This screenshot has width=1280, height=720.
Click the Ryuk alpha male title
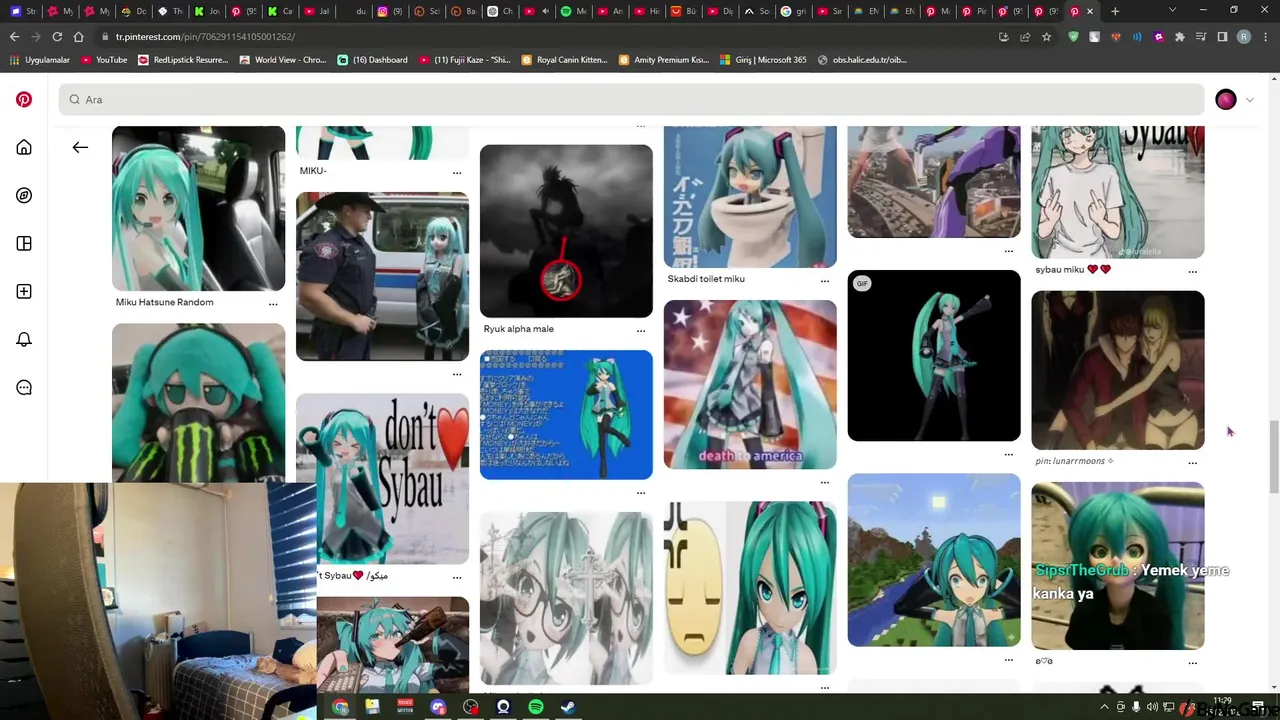pyautogui.click(x=518, y=329)
